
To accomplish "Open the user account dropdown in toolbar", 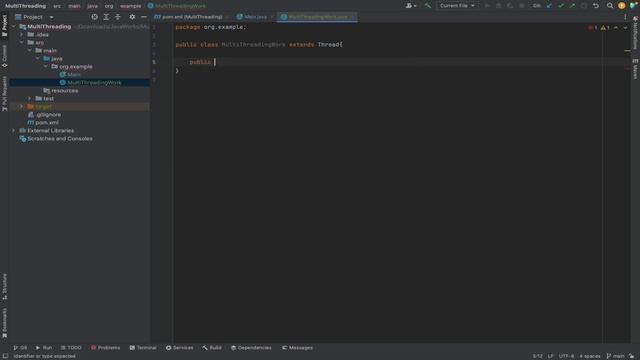I will click(x=411, y=6).
